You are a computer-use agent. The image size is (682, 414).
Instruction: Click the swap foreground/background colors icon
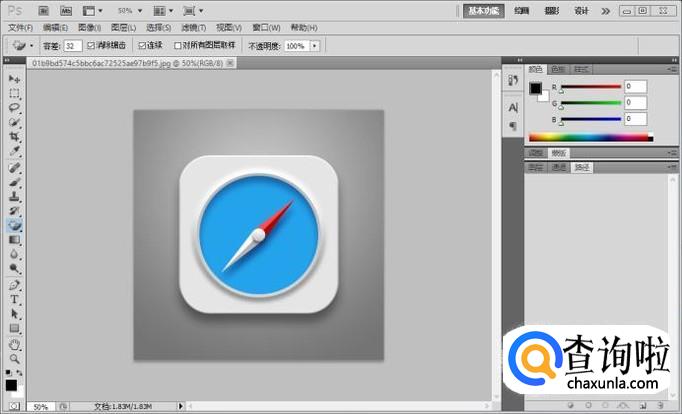tap(19, 373)
